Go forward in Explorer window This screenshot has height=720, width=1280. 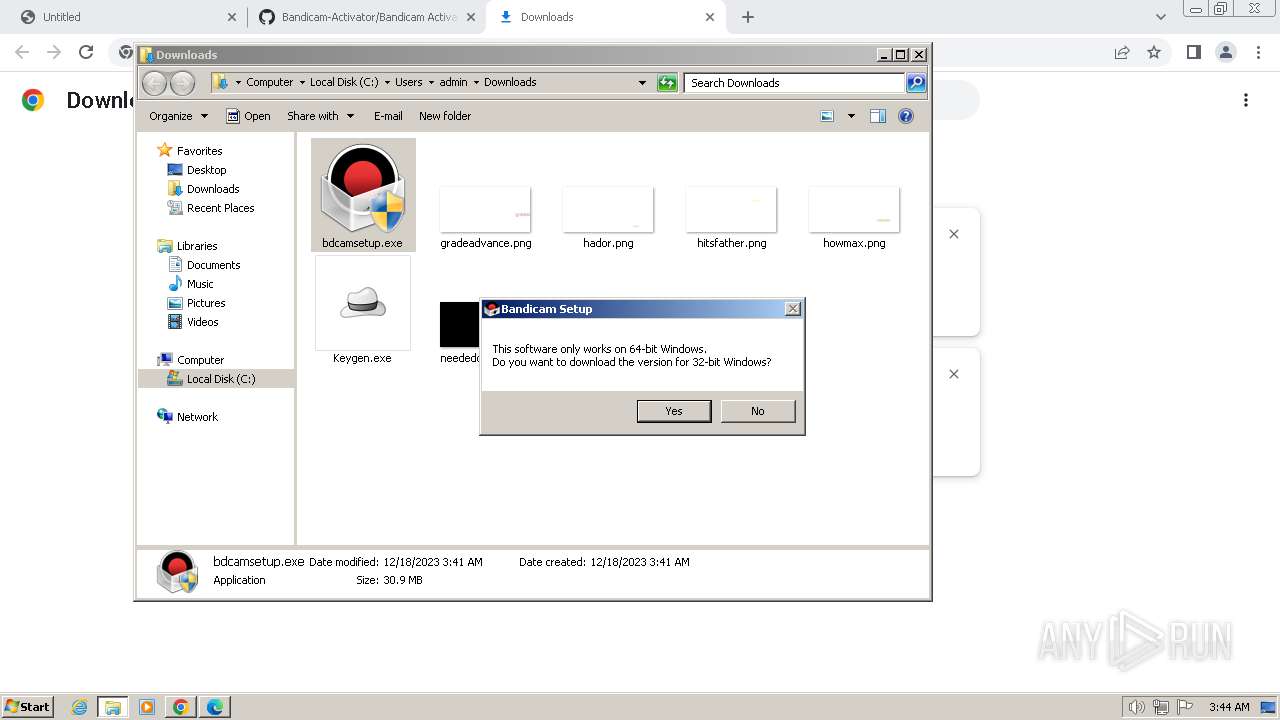point(182,83)
